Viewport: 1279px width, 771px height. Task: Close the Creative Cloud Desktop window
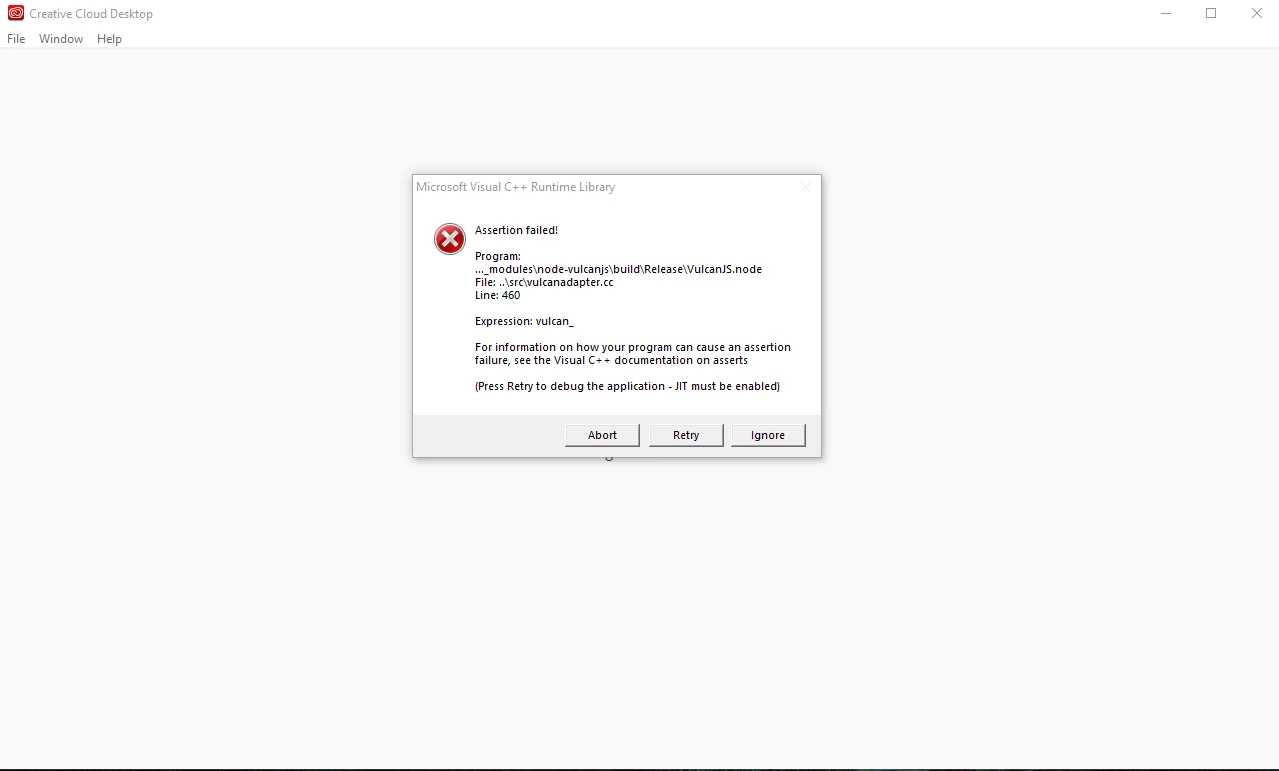pyautogui.click(x=1257, y=14)
